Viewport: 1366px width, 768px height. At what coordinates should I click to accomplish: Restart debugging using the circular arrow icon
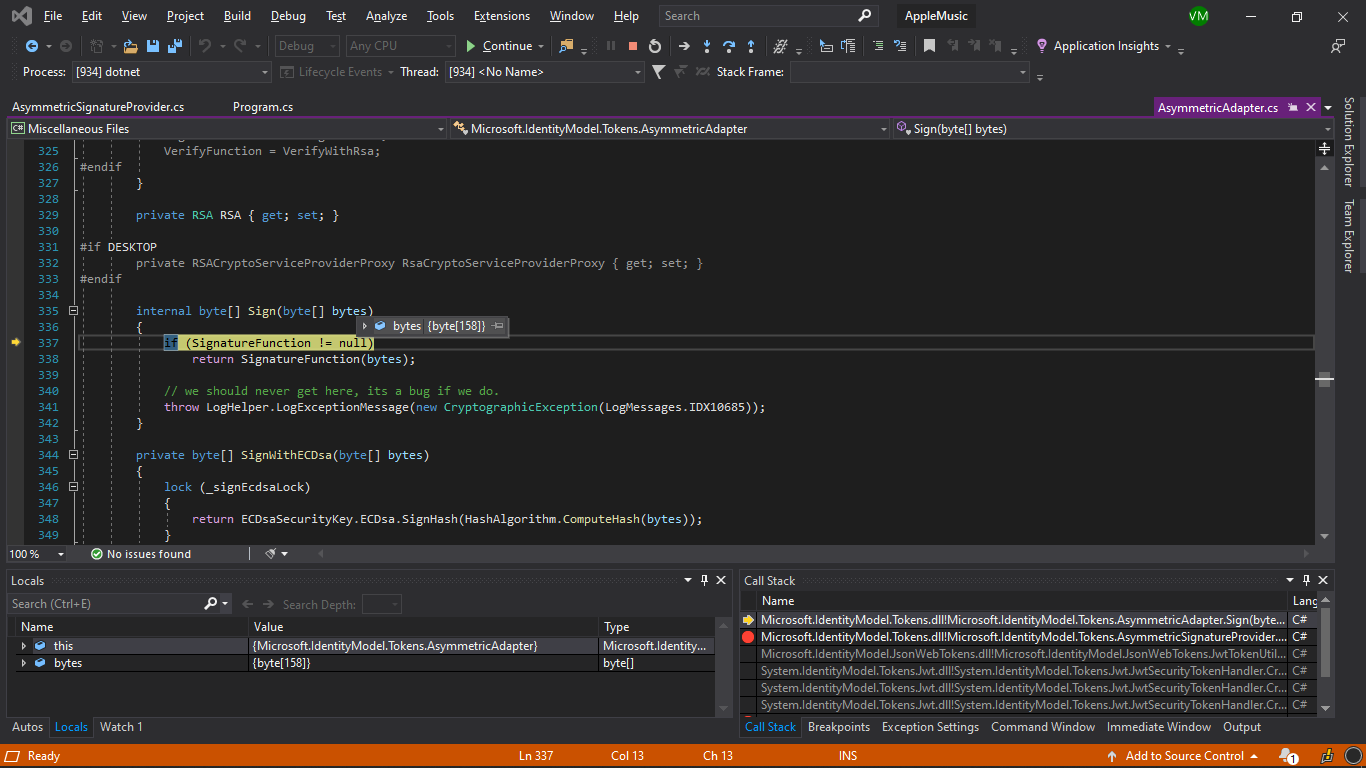[x=655, y=46]
